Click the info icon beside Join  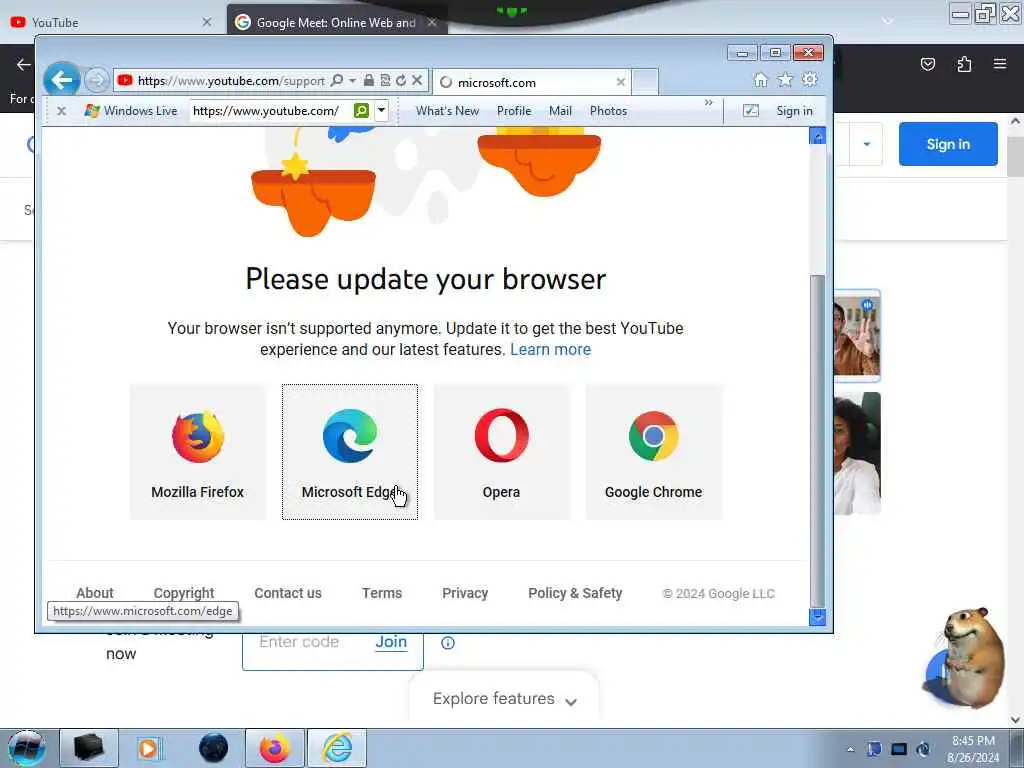coord(448,643)
